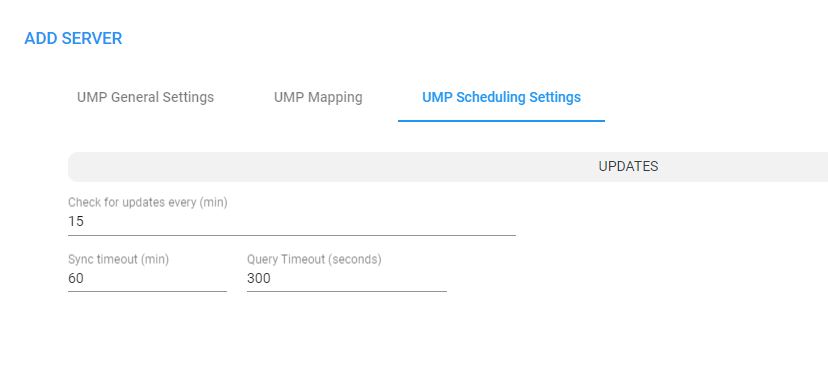Place cursor on the value 15
Screen dimensions: 828x374
pyautogui.click(x=76, y=221)
